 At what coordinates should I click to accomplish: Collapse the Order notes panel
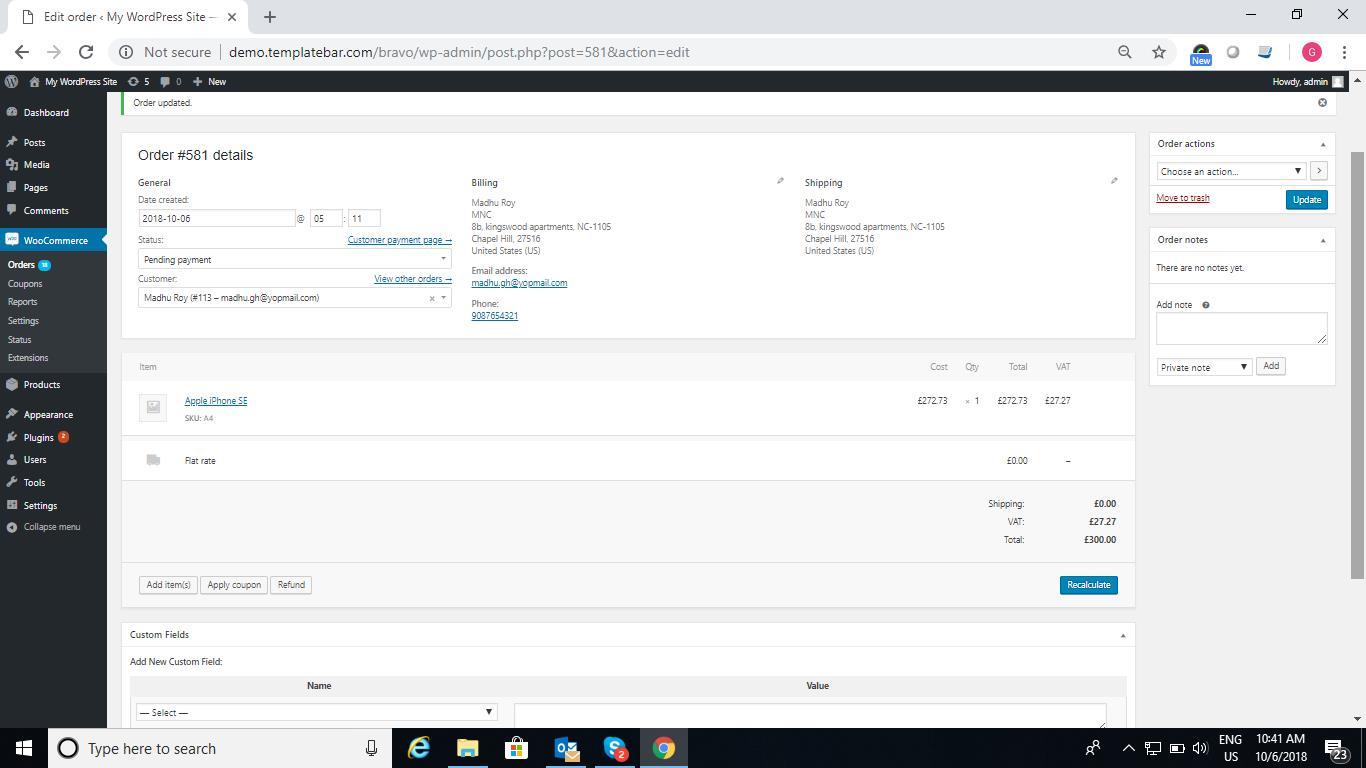[1322, 240]
